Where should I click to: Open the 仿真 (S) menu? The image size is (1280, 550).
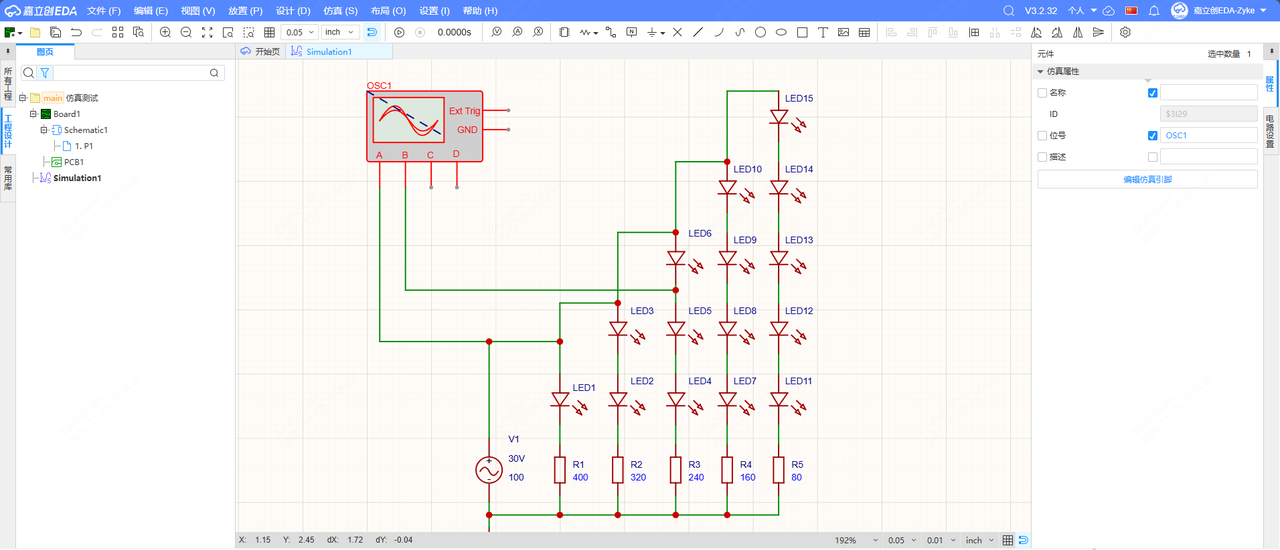click(x=340, y=10)
